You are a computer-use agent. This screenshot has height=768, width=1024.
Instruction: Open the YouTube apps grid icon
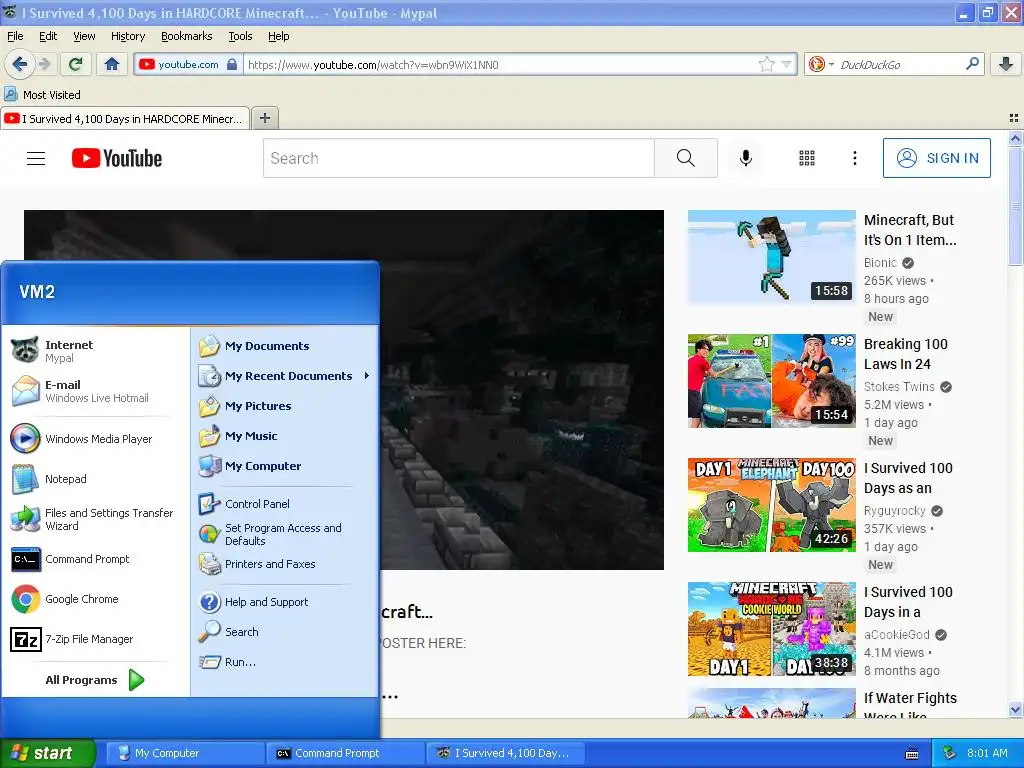tap(807, 158)
